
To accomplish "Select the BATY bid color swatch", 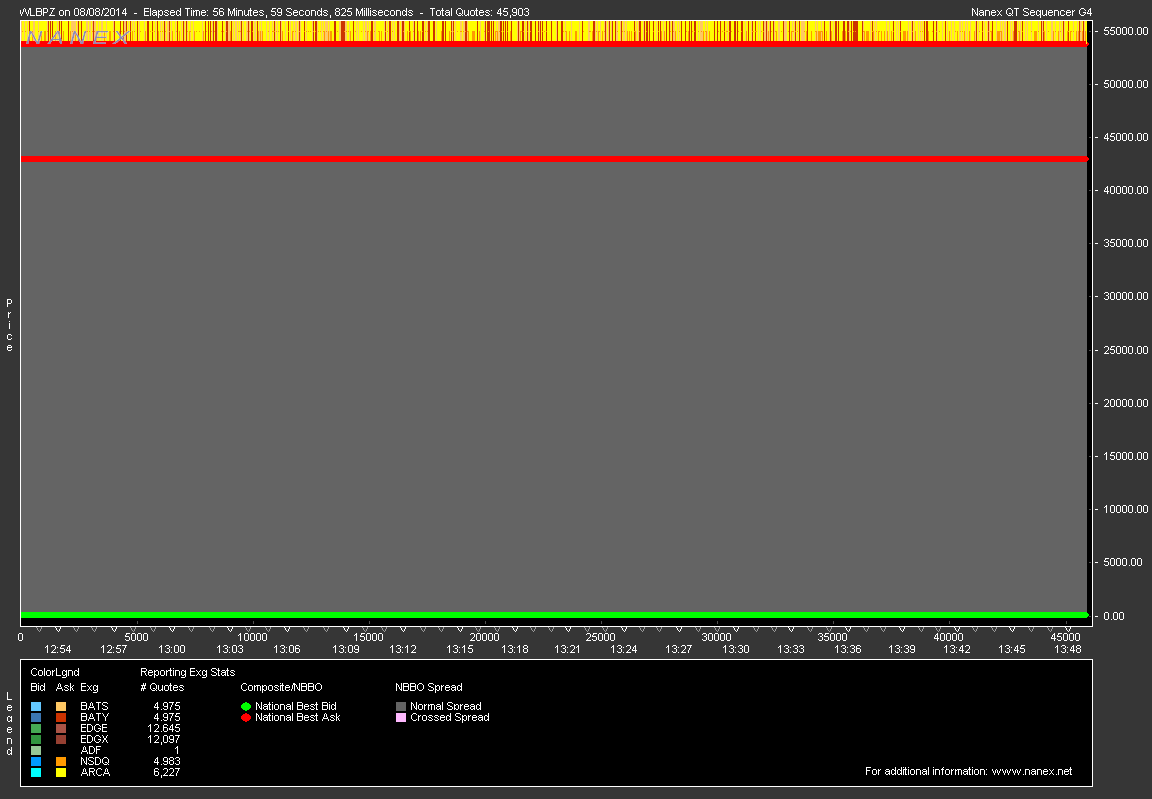I will point(36,717).
